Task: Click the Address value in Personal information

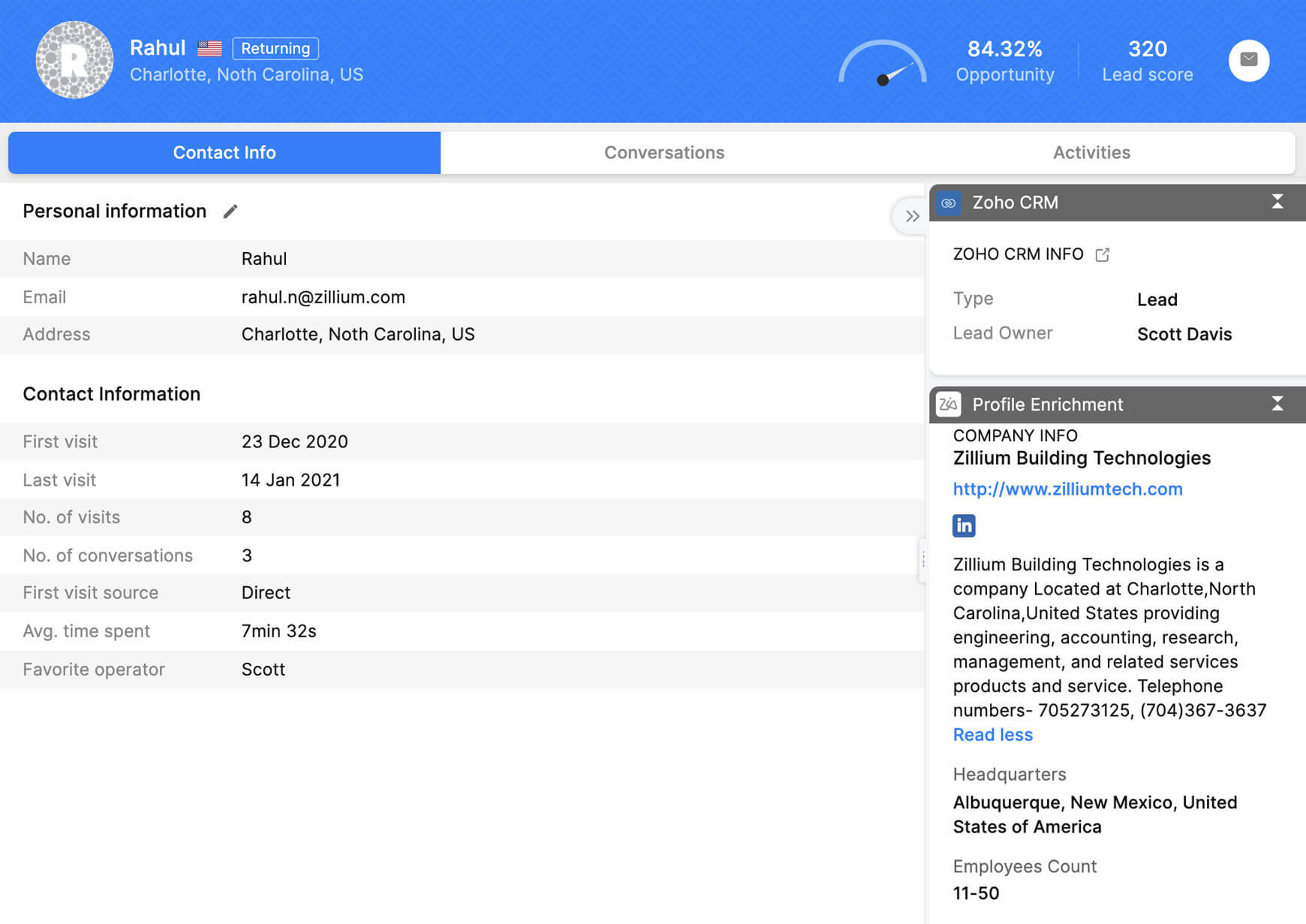Action: [x=358, y=334]
